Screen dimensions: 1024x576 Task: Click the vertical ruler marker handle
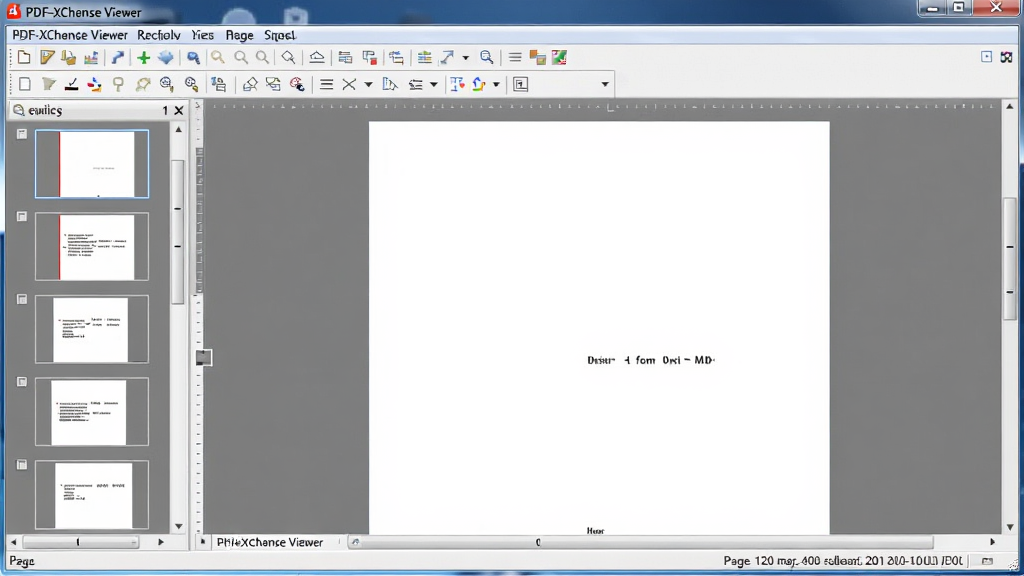204,357
